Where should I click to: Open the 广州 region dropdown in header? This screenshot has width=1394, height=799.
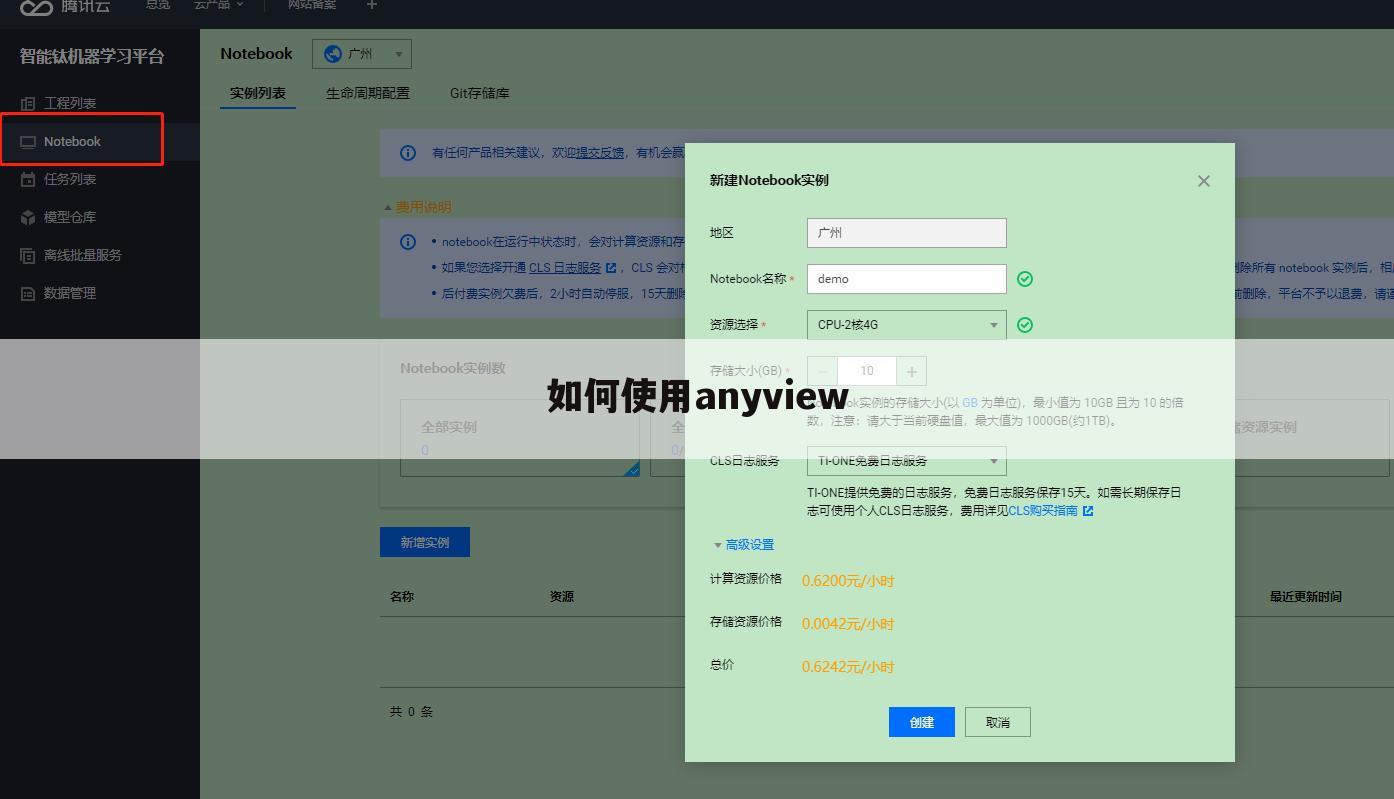(362, 54)
